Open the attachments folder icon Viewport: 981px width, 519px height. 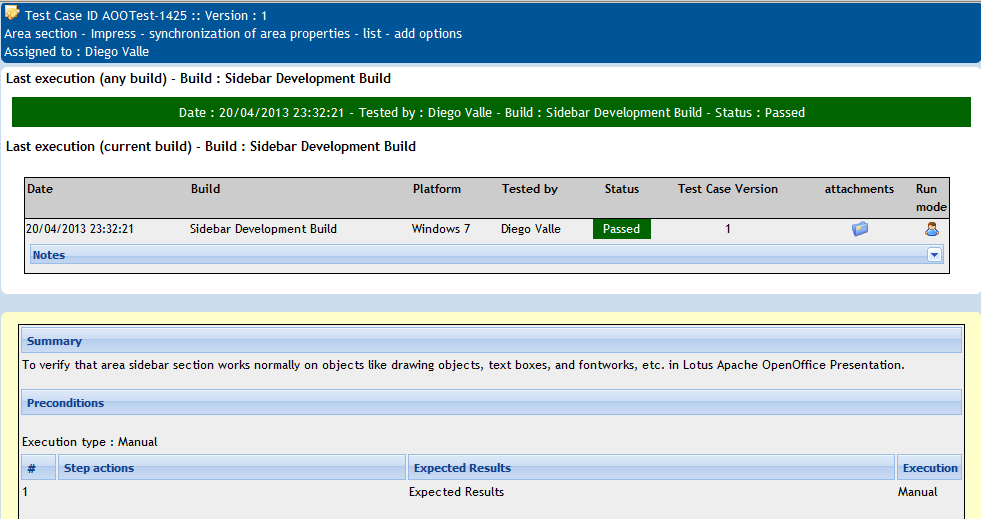(x=860, y=229)
